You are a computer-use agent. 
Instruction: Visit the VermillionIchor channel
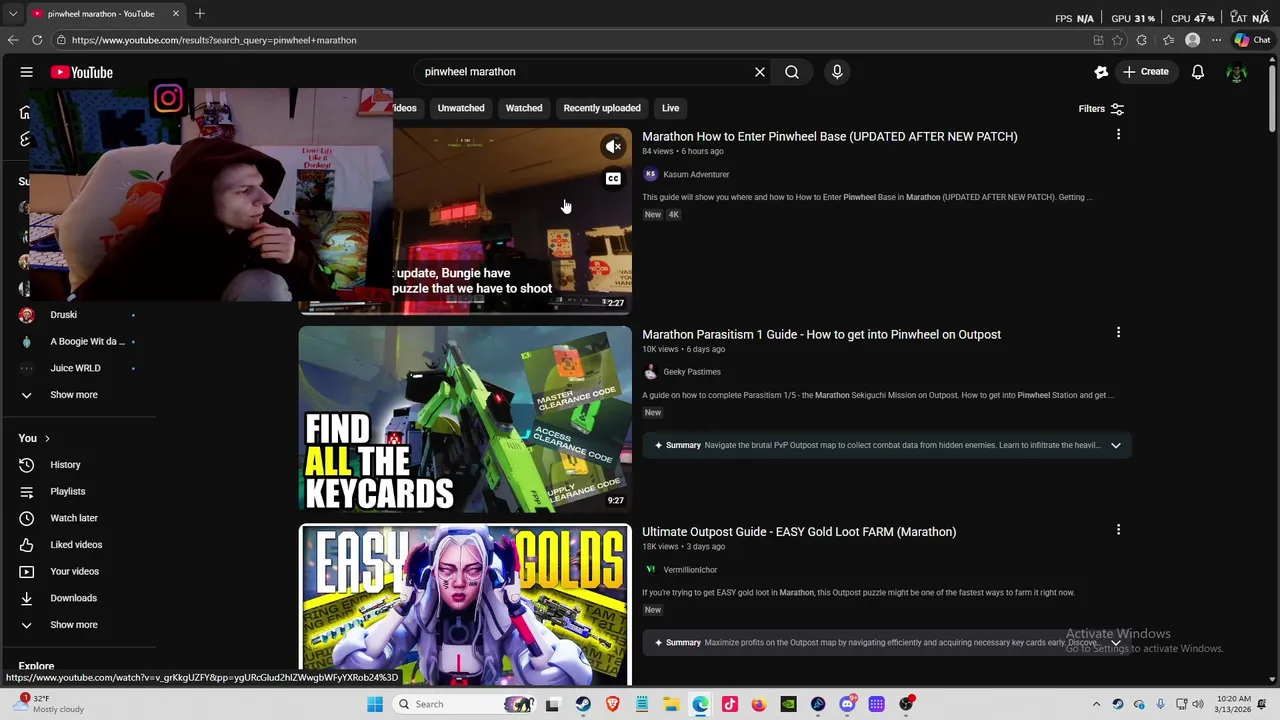pos(690,570)
